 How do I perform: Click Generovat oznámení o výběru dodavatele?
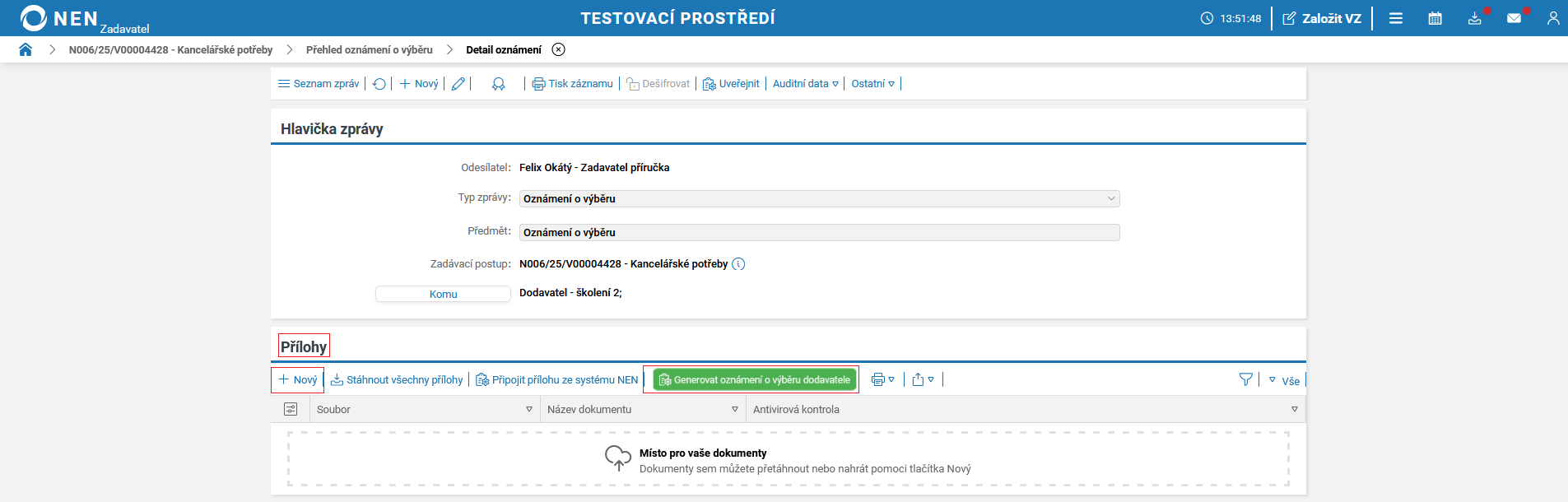(755, 379)
